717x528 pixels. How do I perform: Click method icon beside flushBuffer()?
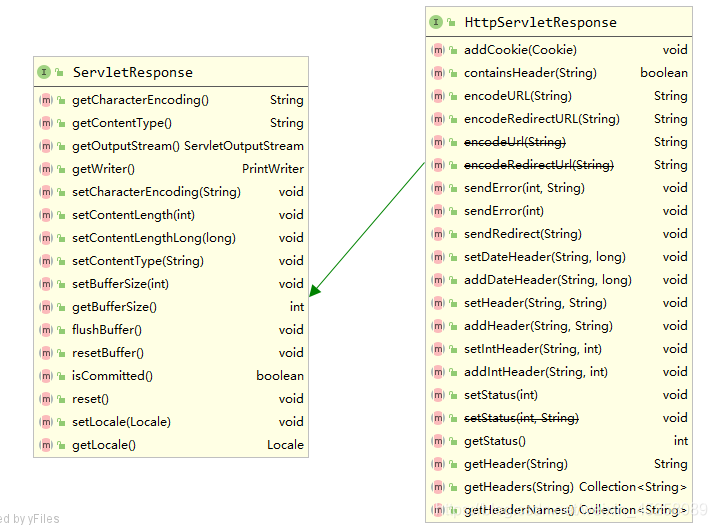(46, 330)
